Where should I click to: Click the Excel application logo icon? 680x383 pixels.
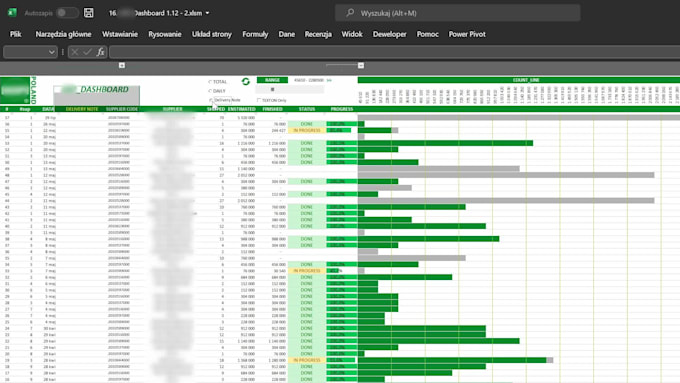pyautogui.click(x=12, y=13)
